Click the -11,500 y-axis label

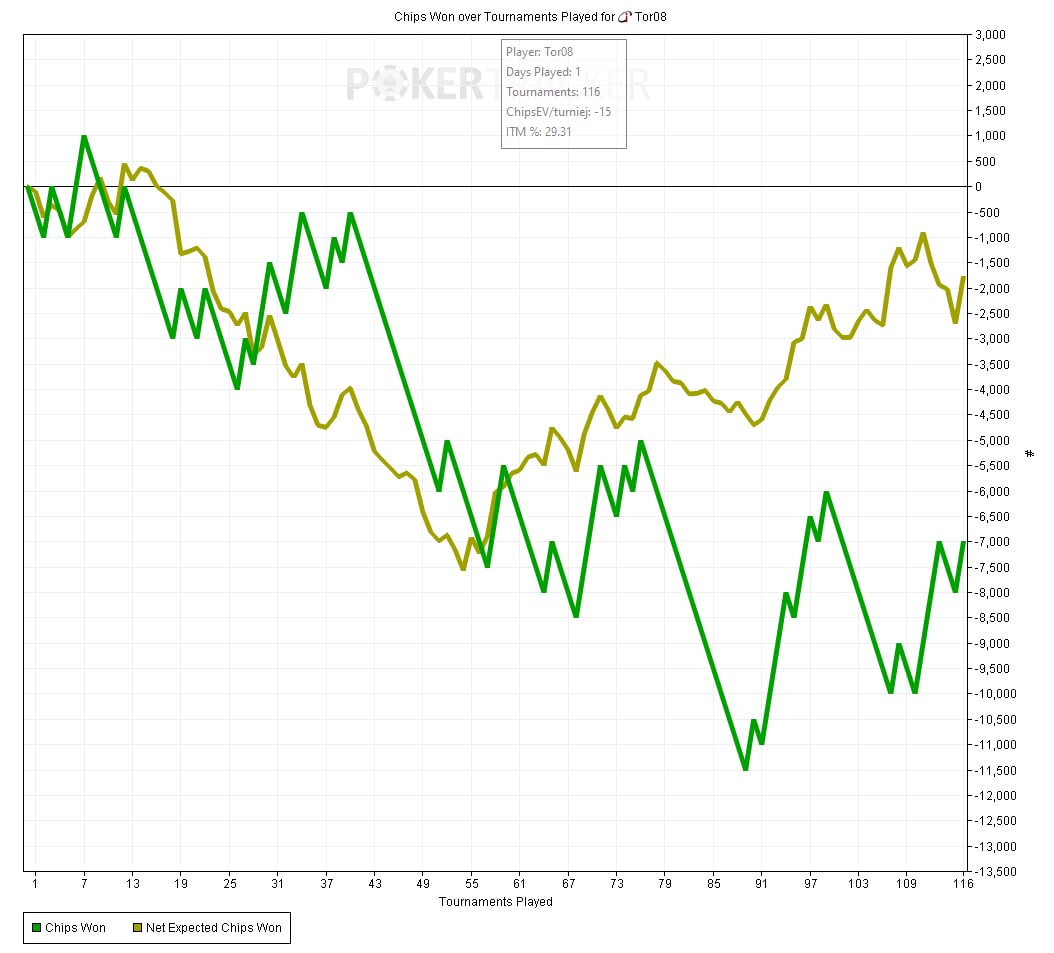click(996, 770)
